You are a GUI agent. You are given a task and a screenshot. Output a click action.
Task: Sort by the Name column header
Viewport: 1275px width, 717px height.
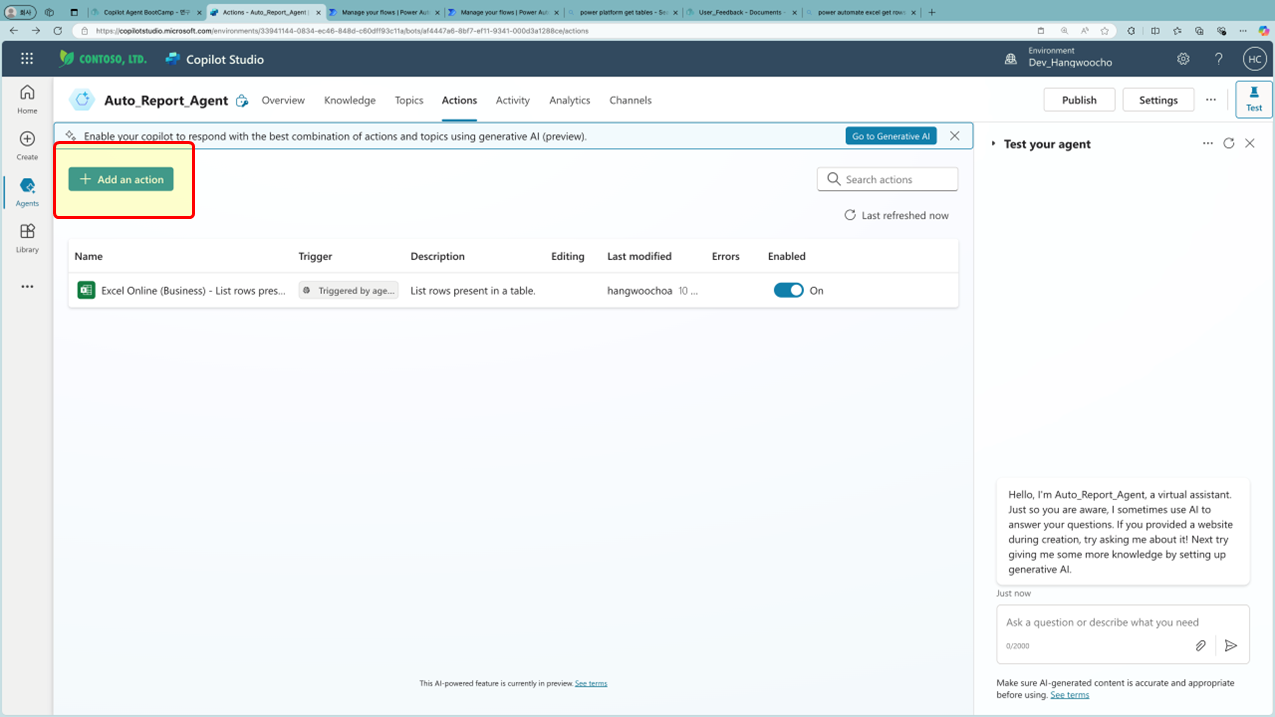click(88, 256)
